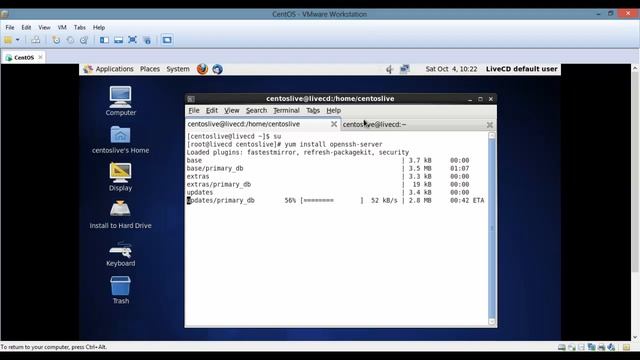
Task: Open GNOME Places menu
Action: (150, 69)
